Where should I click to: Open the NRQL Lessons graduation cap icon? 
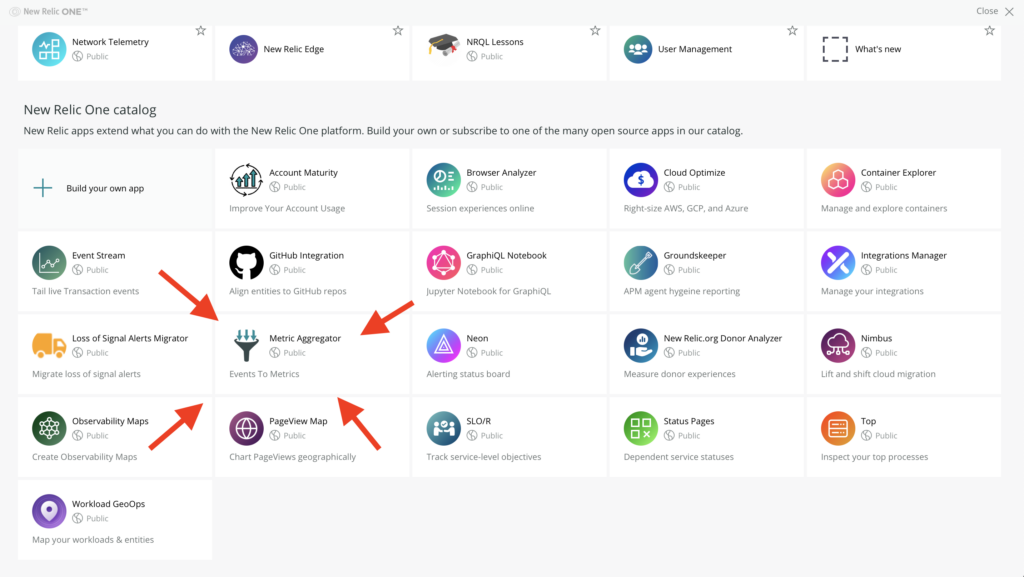click(443, 46)
